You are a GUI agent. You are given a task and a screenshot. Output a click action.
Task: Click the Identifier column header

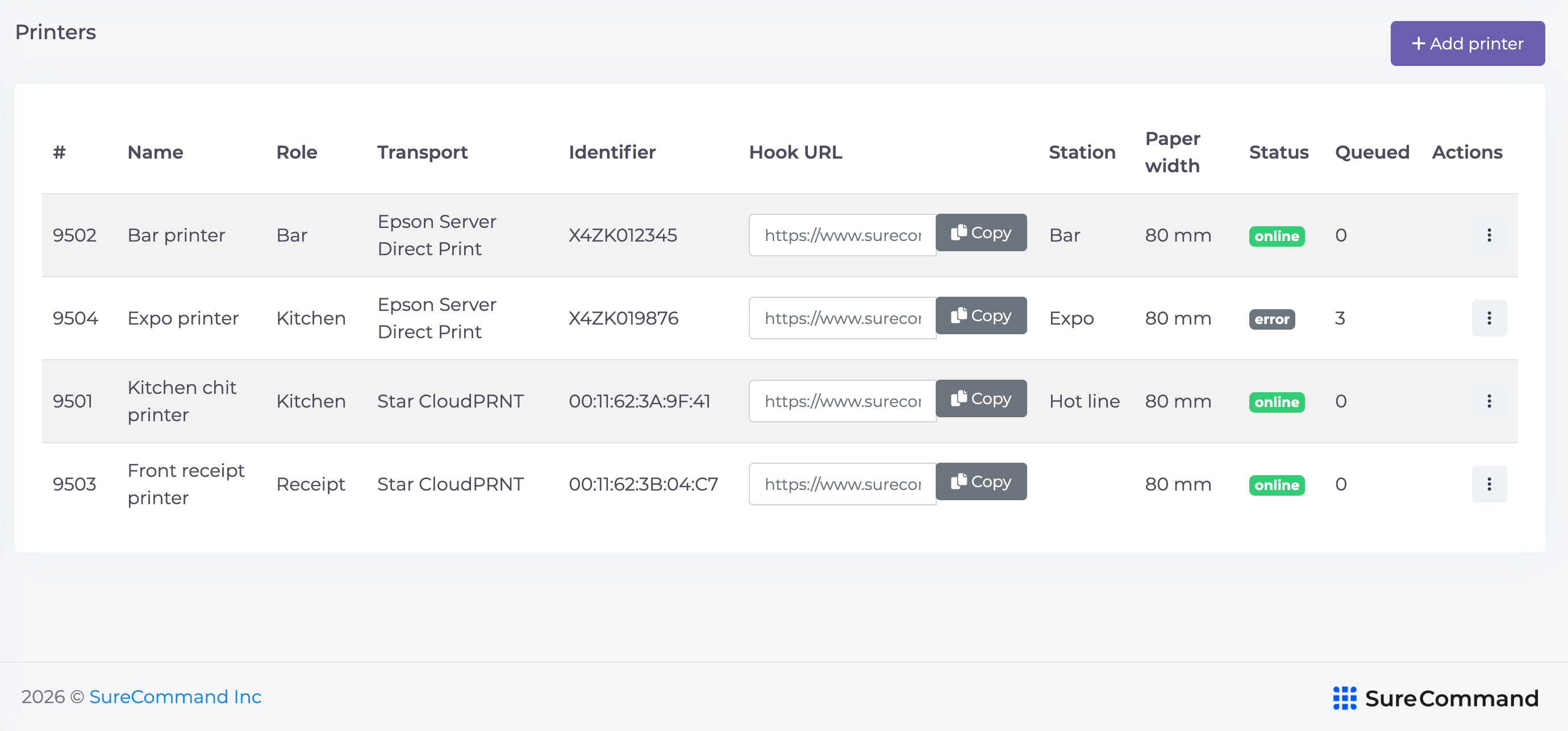612,152
